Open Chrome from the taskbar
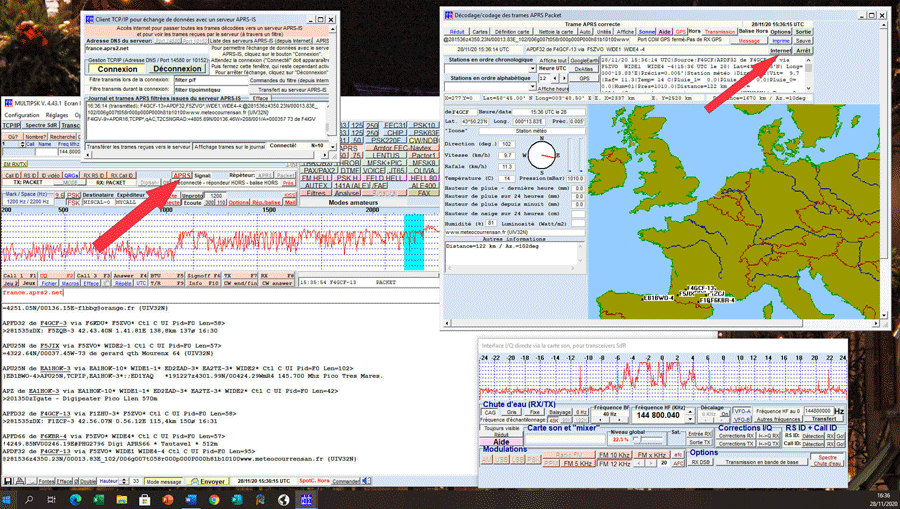 [x=214, y=500]
